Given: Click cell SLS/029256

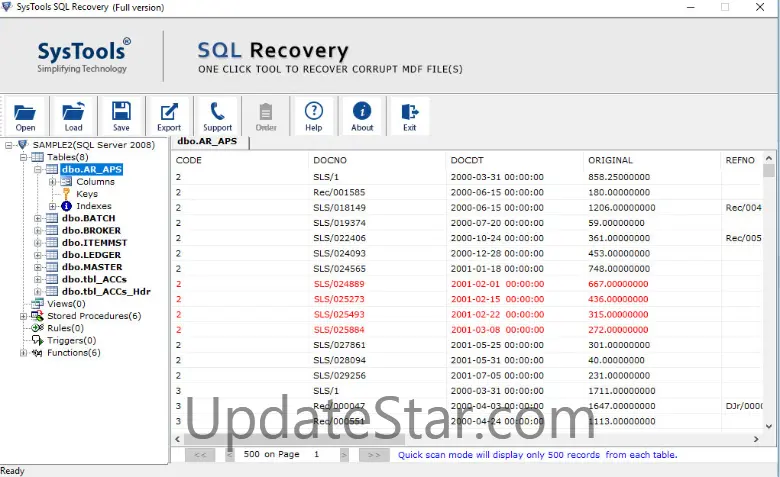Looking at the screenshot, I should click(339, 376).
